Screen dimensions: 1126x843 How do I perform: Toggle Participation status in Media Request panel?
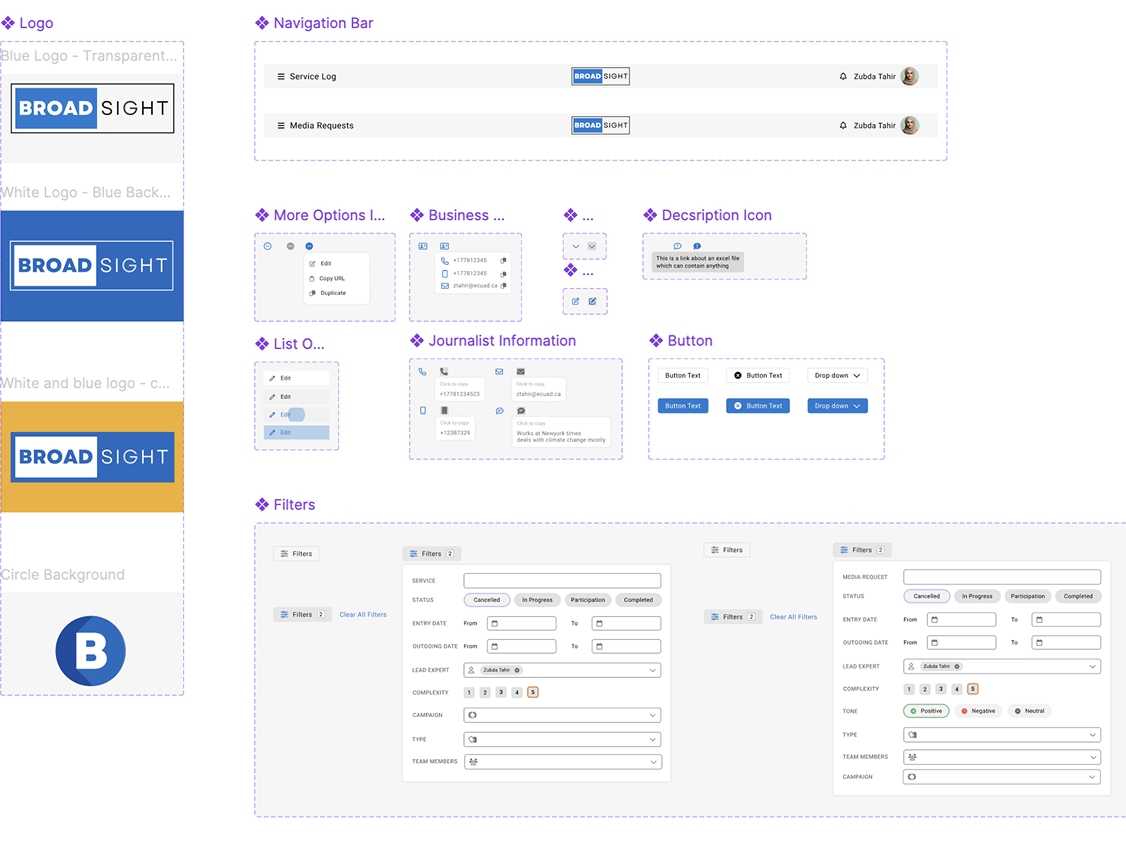[1028, 597]
